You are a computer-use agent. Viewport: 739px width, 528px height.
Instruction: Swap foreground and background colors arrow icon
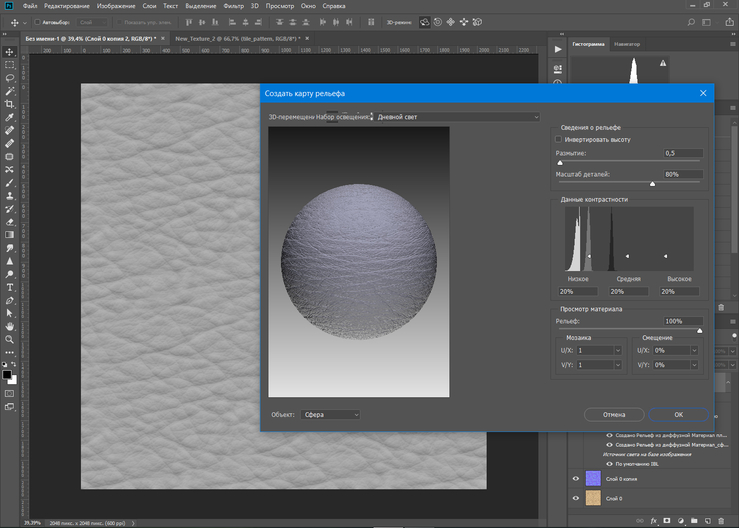pyautogui.click(x=14, y=364)
